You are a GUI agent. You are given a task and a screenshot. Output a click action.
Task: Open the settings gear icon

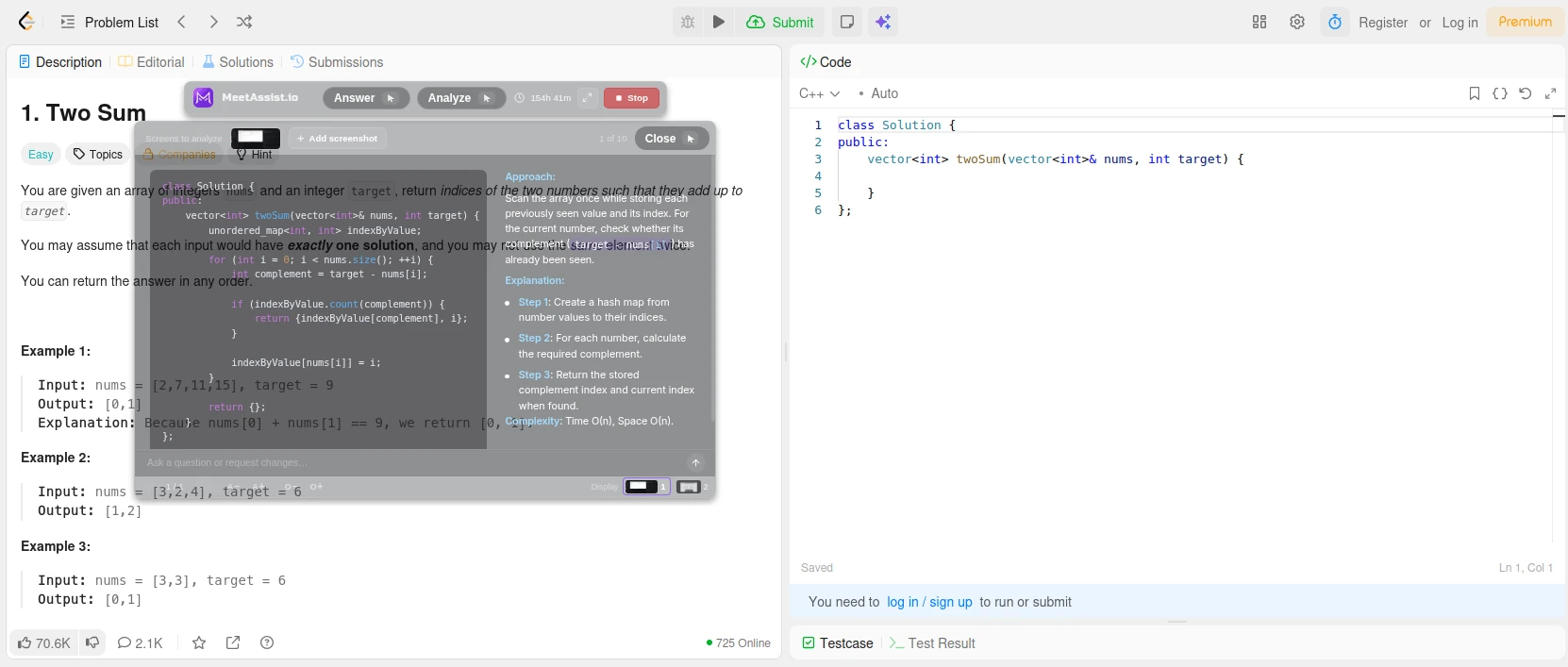tap(1297, 22)
